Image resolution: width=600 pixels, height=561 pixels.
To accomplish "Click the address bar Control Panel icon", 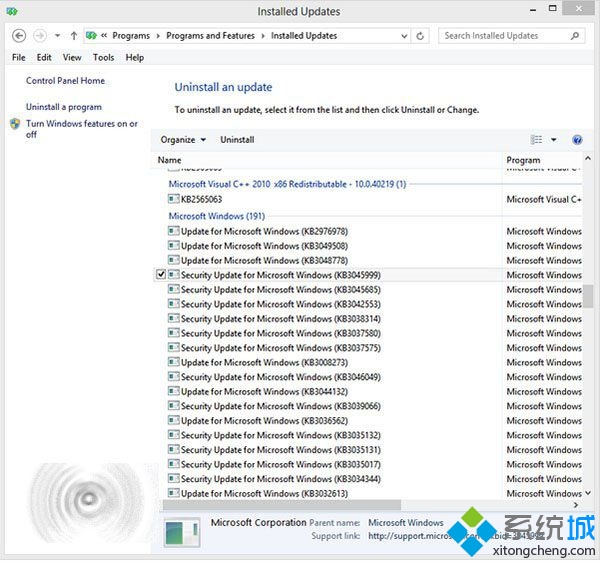I will pyautogui.click(x=95, y=35).
